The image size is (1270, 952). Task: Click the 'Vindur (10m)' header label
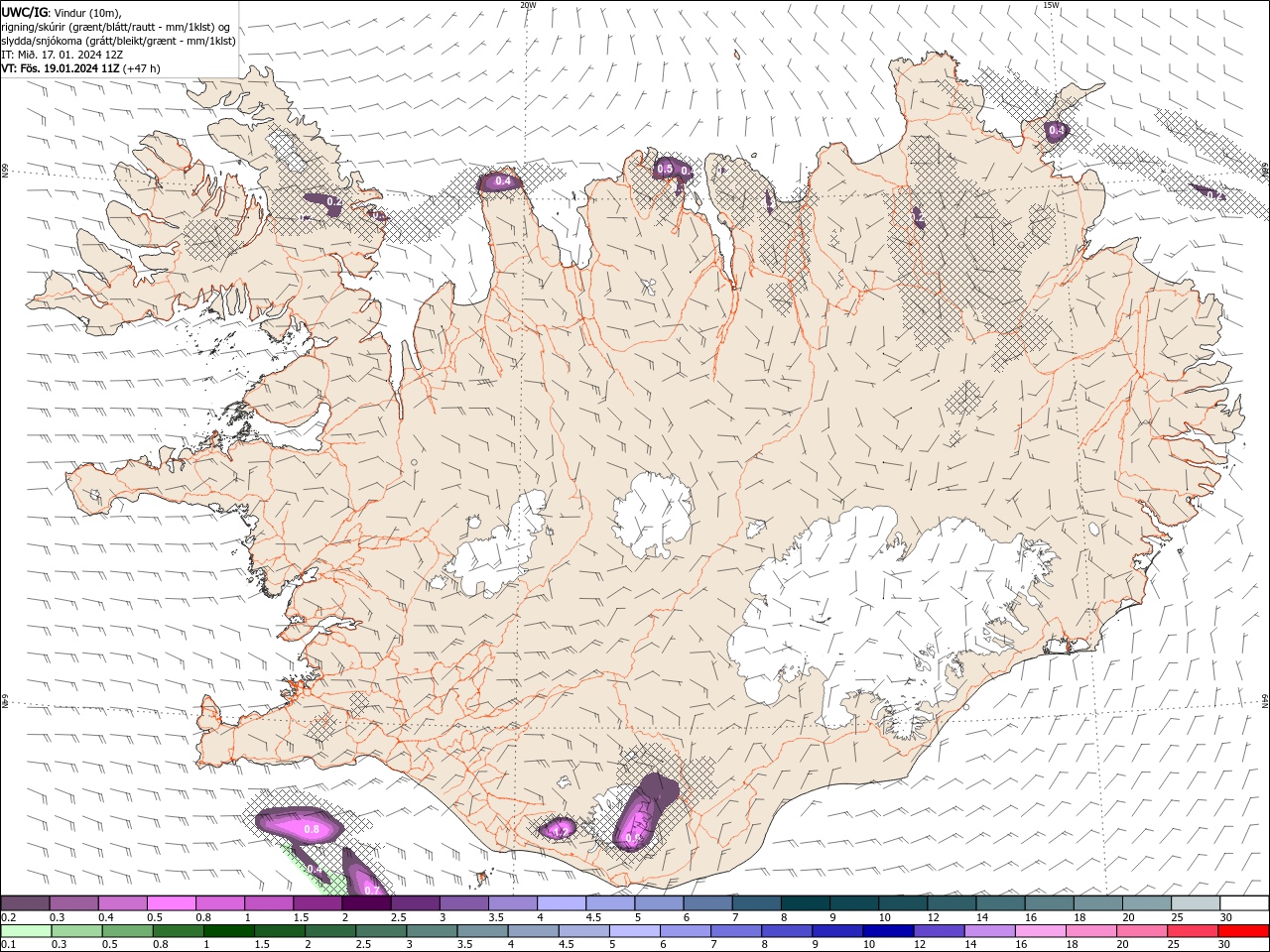87,12
